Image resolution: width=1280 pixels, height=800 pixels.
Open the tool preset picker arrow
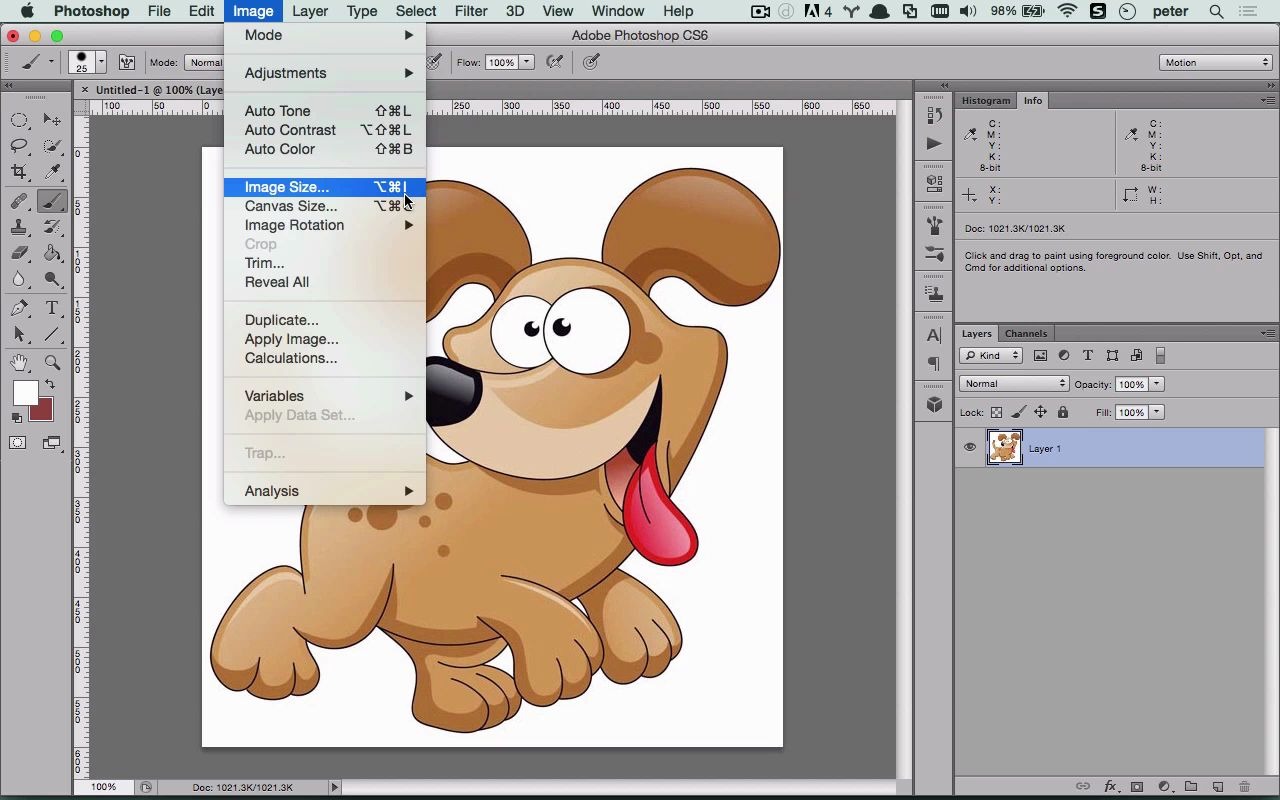(x=51, y=62)
